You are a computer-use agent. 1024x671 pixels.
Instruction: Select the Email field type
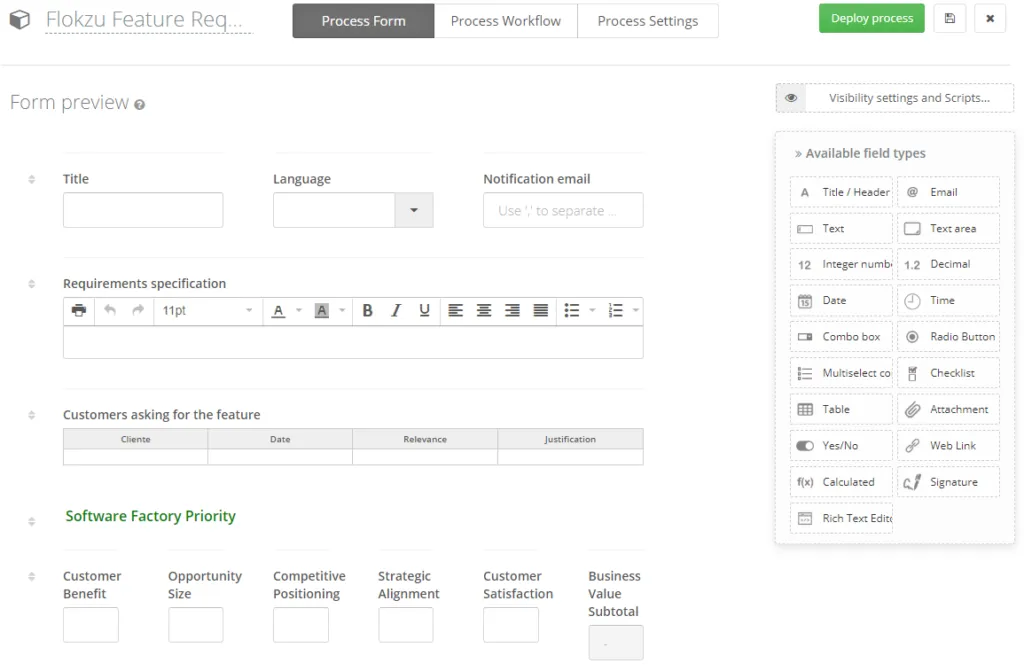948,192
